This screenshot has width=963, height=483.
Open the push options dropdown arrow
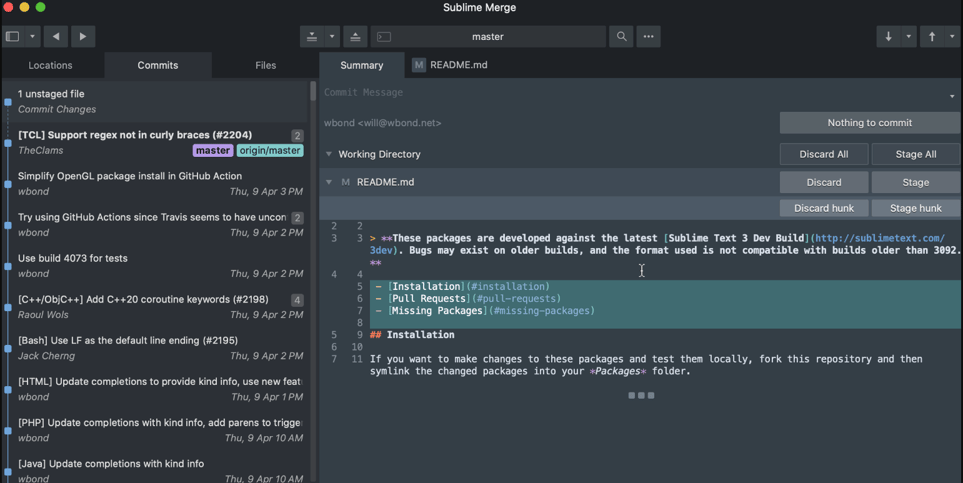tap(953, 36)
